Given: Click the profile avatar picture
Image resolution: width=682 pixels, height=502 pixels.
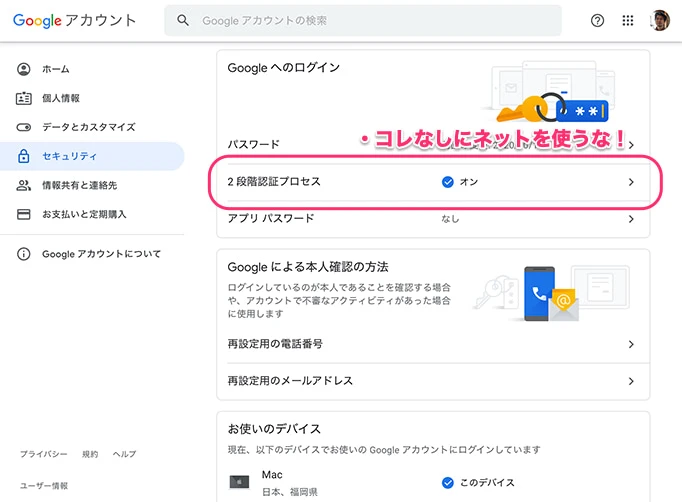Looking at the screenshot, I should 659,20.
